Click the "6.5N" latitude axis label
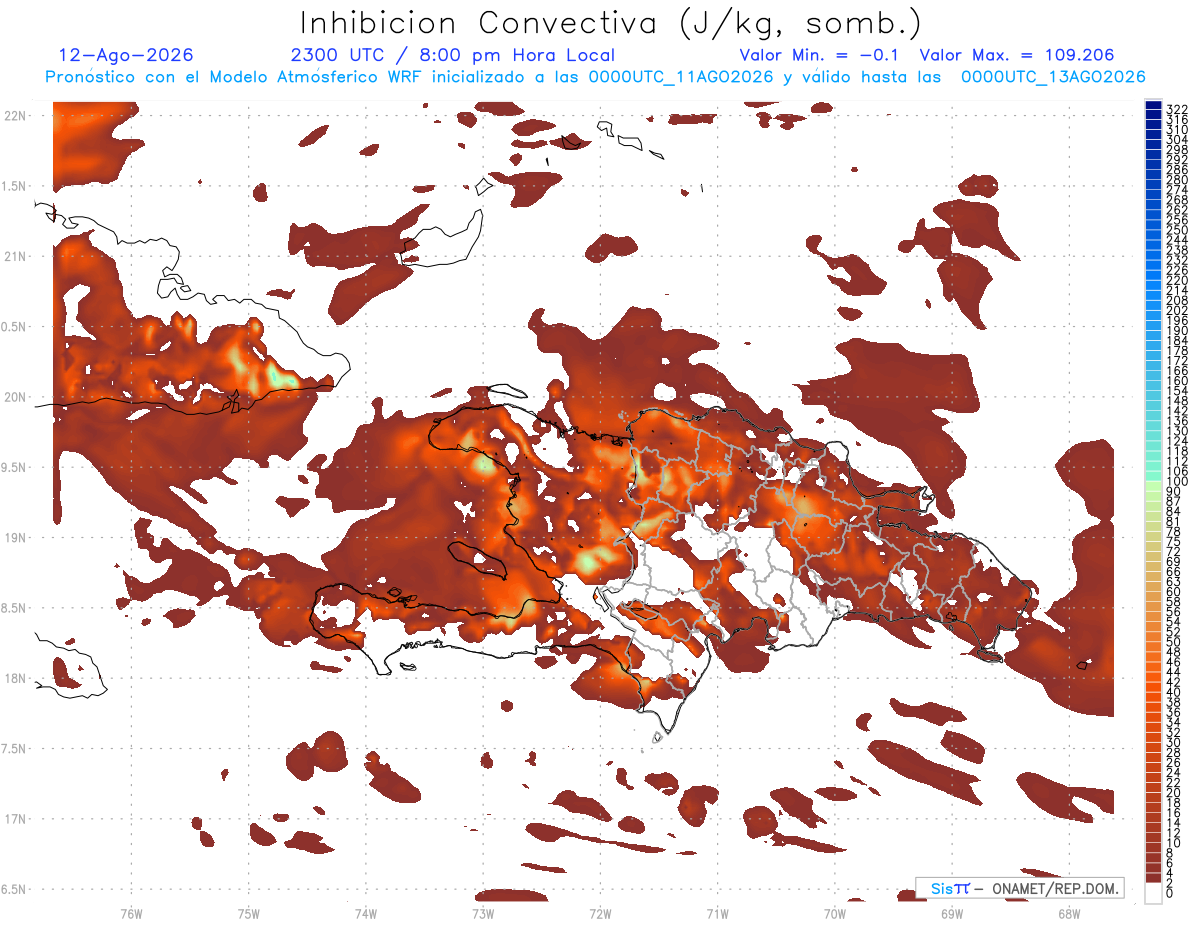Screen dimensions: 1200x927 (14, 889)
